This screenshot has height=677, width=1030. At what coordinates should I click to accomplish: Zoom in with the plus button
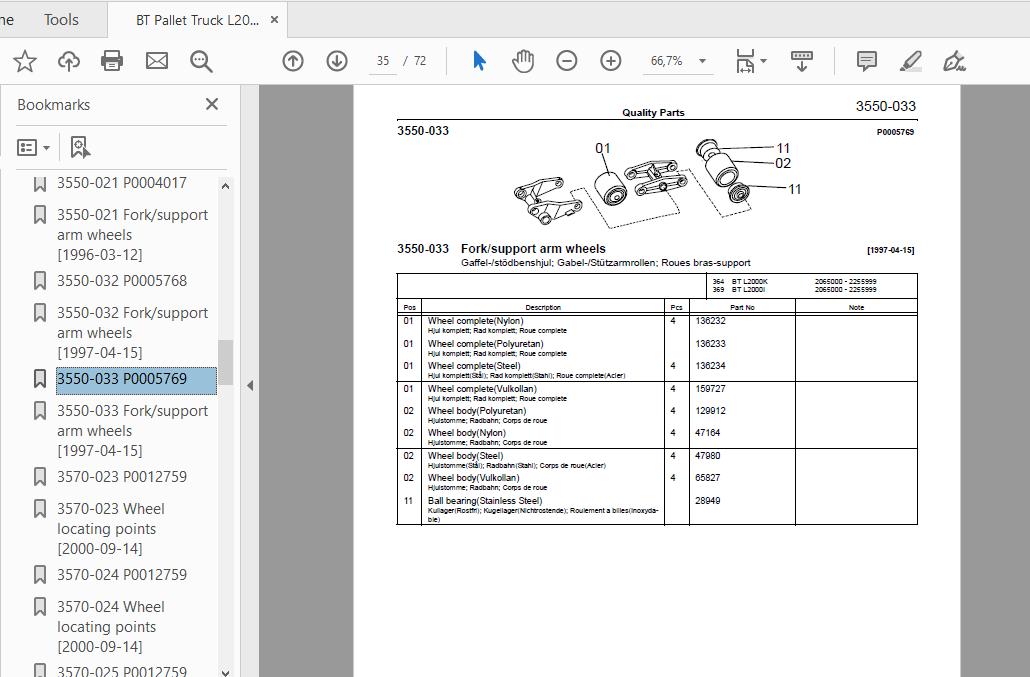(611, 61)
